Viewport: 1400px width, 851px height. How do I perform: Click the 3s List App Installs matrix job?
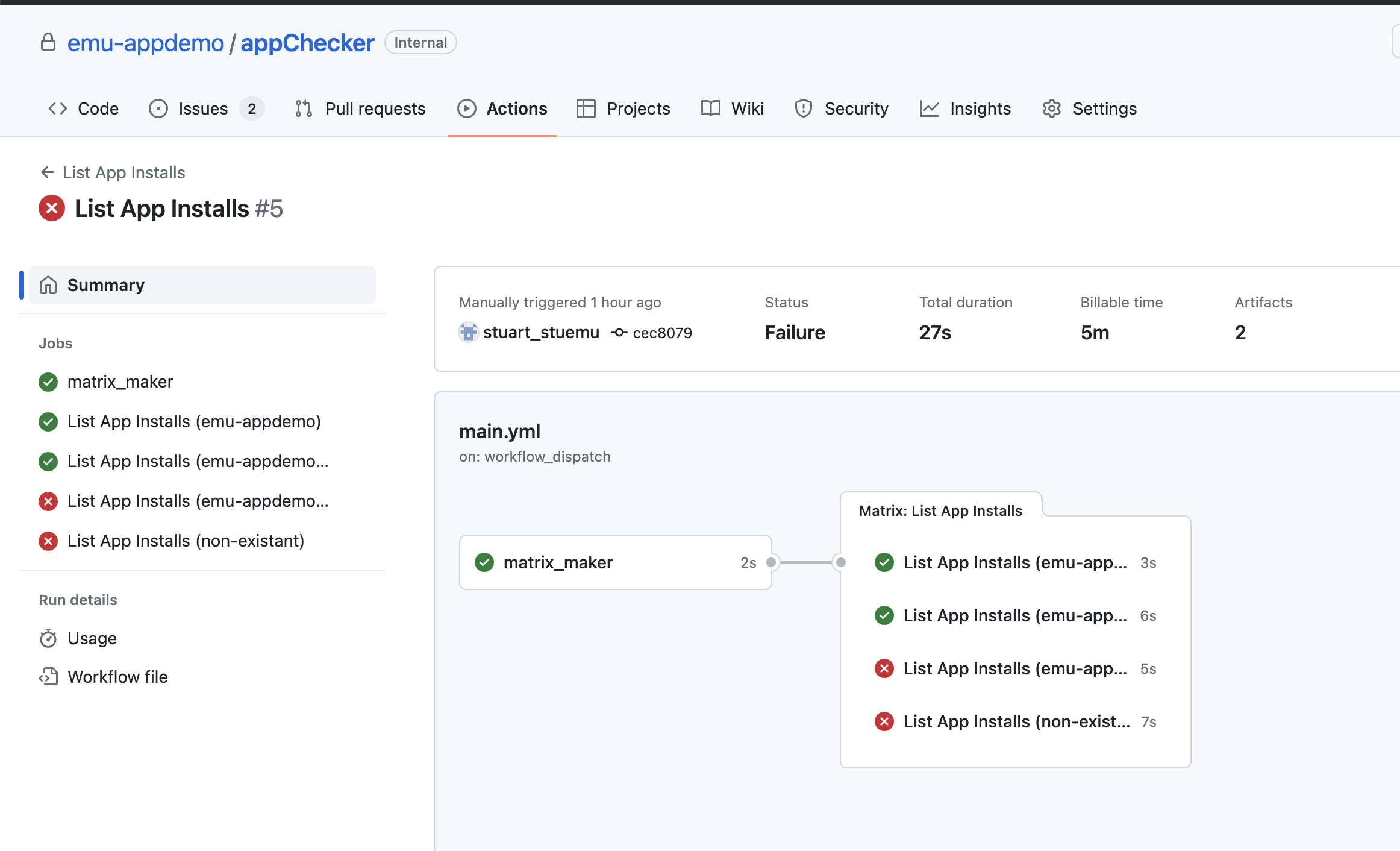1014,562
